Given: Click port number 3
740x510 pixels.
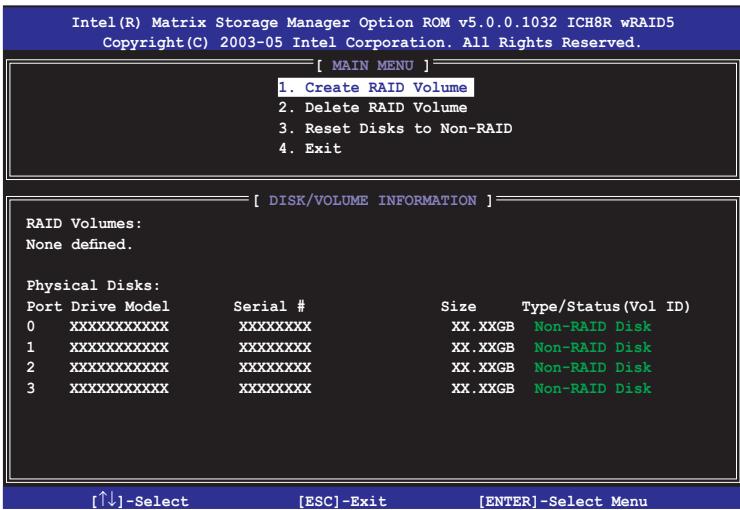Looking at the screenshot, I should point(31,388).
